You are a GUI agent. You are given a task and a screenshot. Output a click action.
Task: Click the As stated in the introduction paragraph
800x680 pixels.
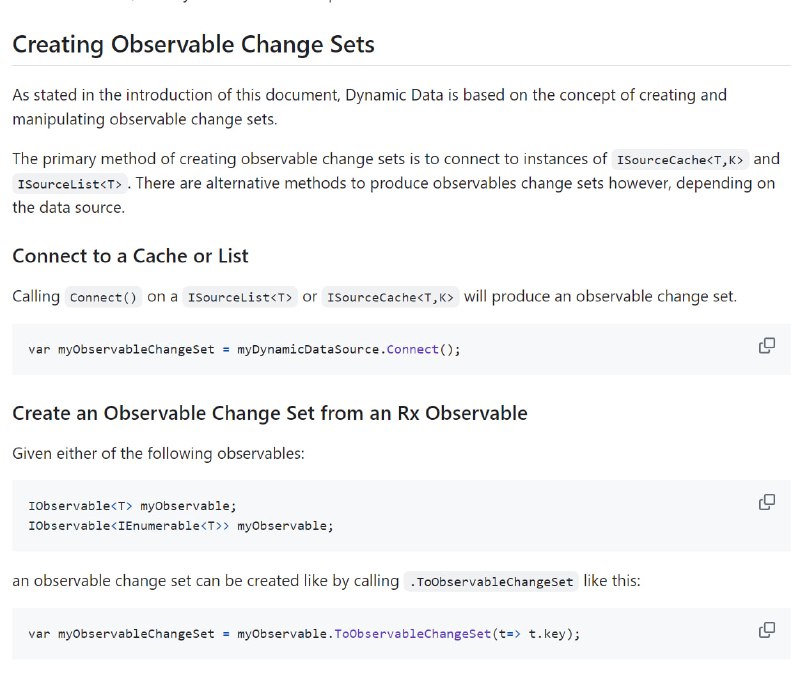pos(369,107)
